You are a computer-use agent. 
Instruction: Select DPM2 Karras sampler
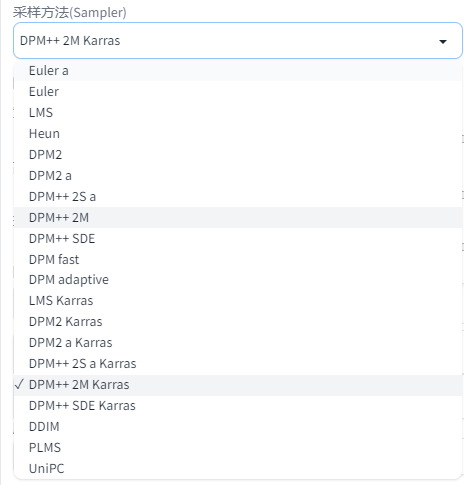(x=238, y=322)
